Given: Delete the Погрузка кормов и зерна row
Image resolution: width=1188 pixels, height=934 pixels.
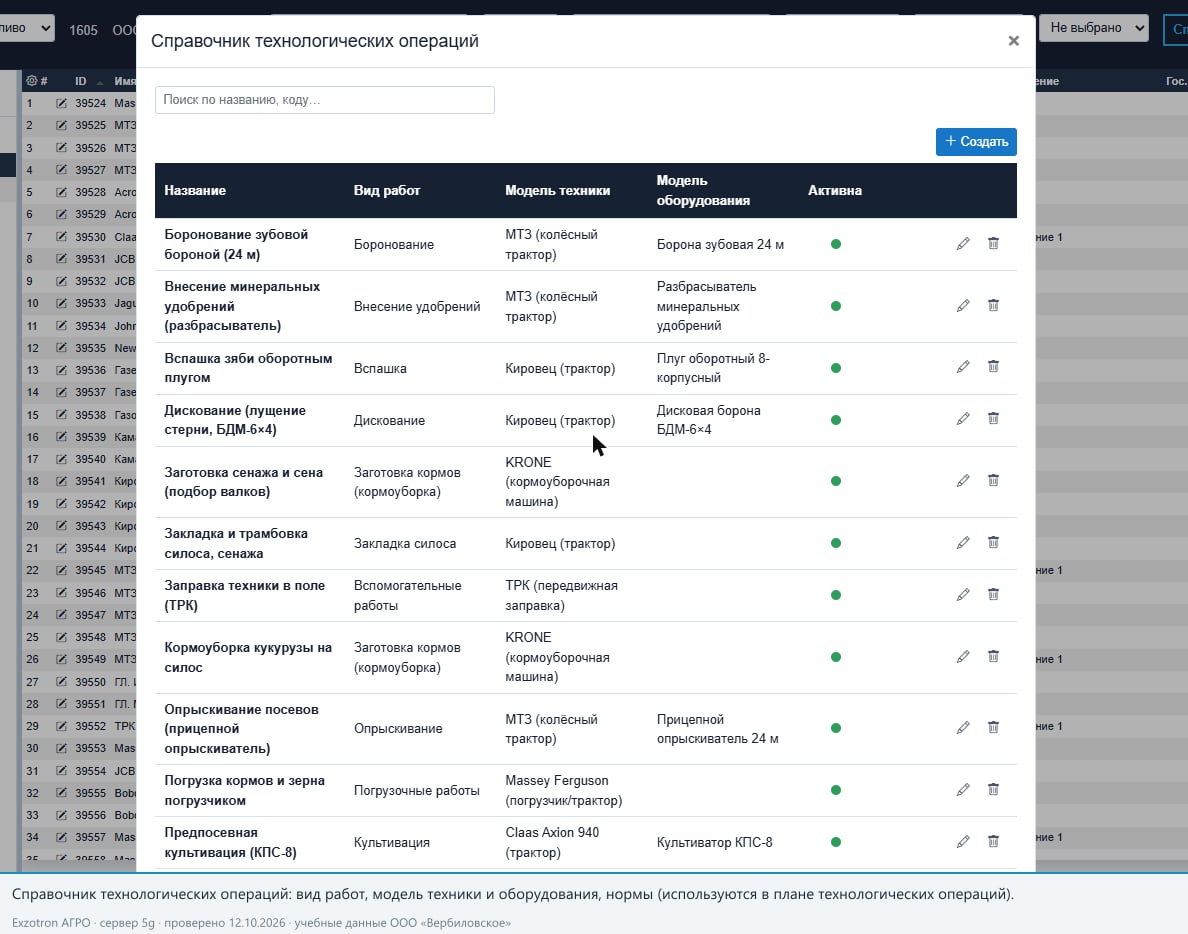Looking at the screenshot, I should click(993, 789).
